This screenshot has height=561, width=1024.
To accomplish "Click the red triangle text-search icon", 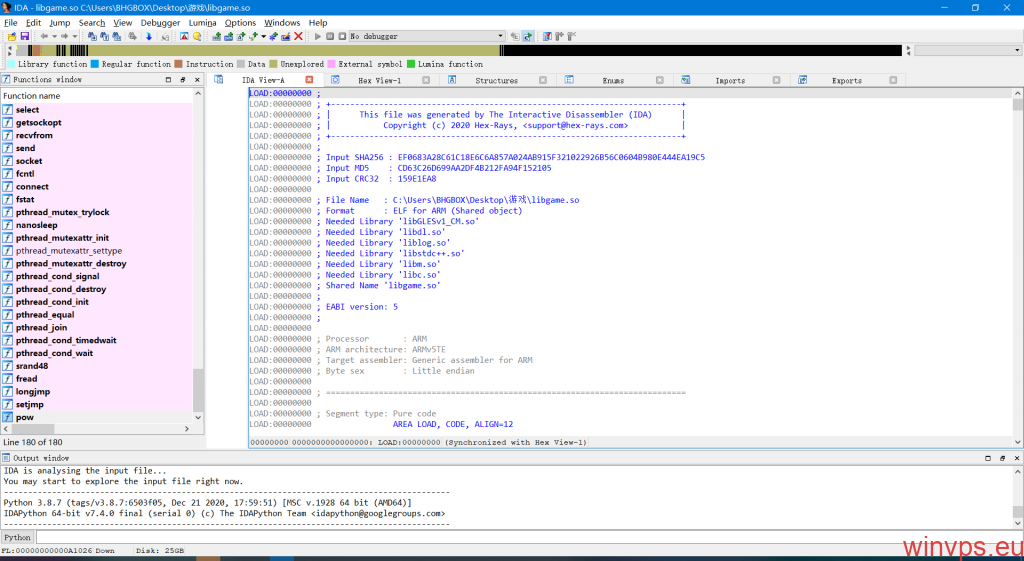I will [x=184, y=37].
